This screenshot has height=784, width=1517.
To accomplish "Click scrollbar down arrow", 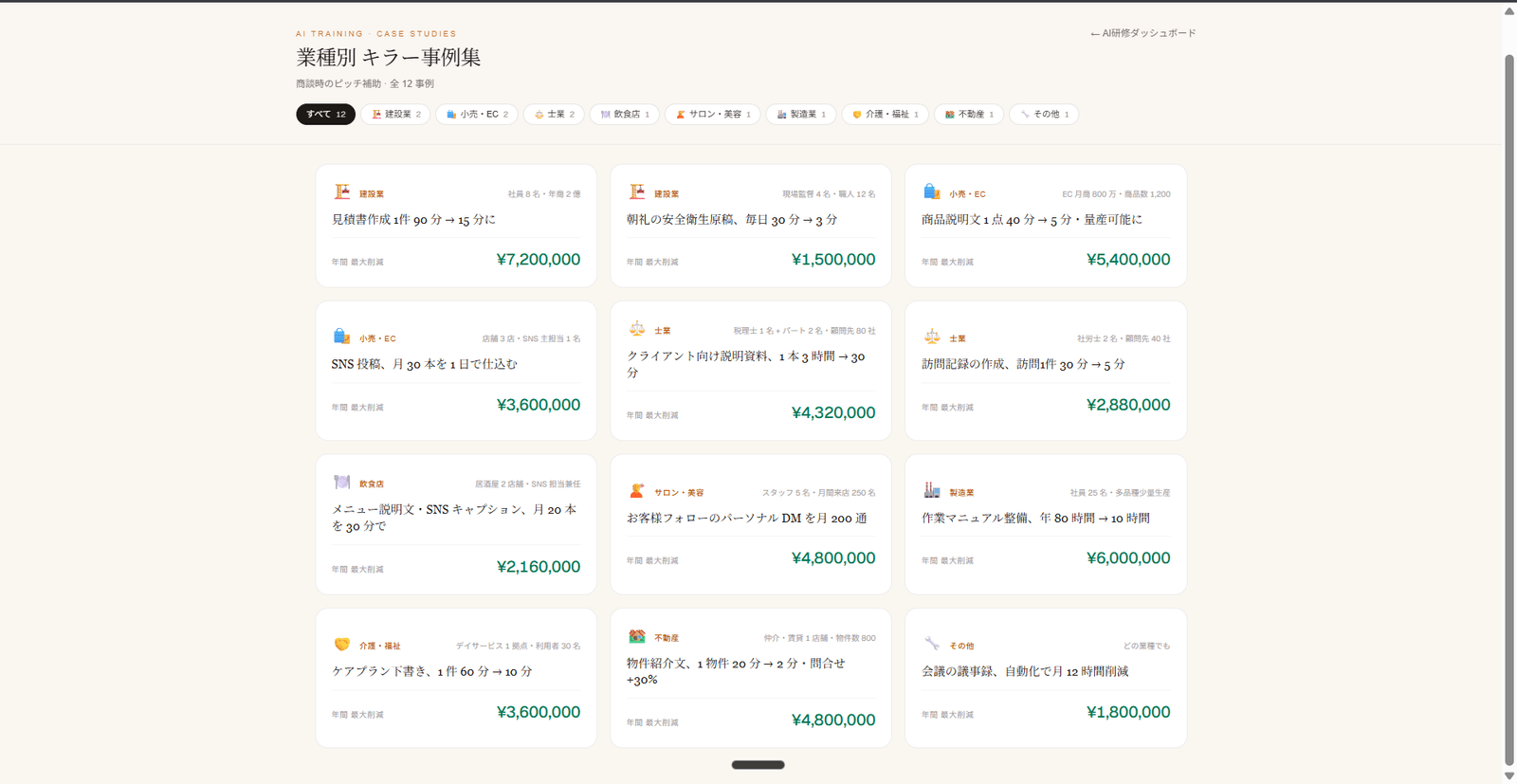I will click(1509, 776).
